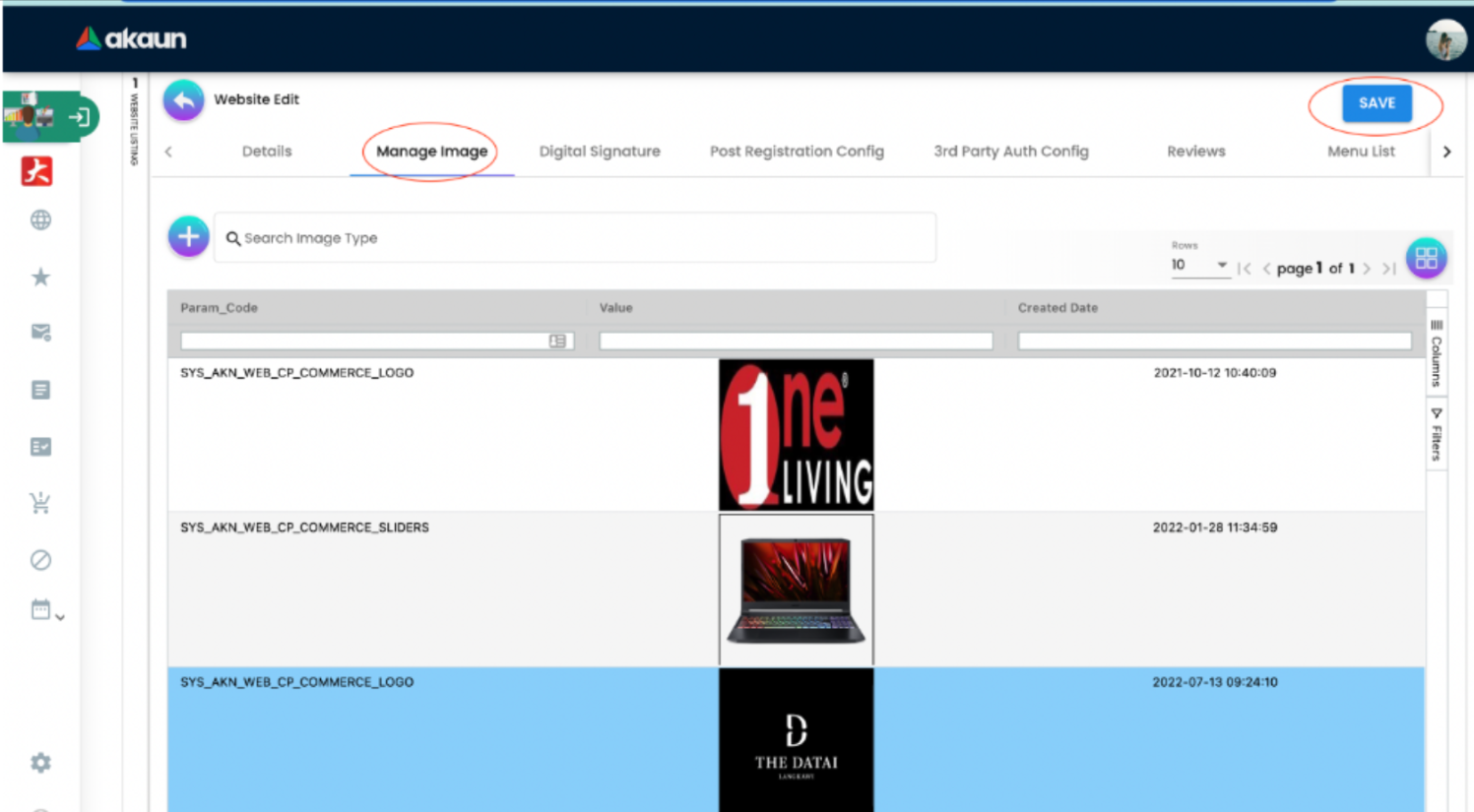Click the sidebar logout arrow icon
This screenshot has height=812, width=1474.
pos(80,117)
